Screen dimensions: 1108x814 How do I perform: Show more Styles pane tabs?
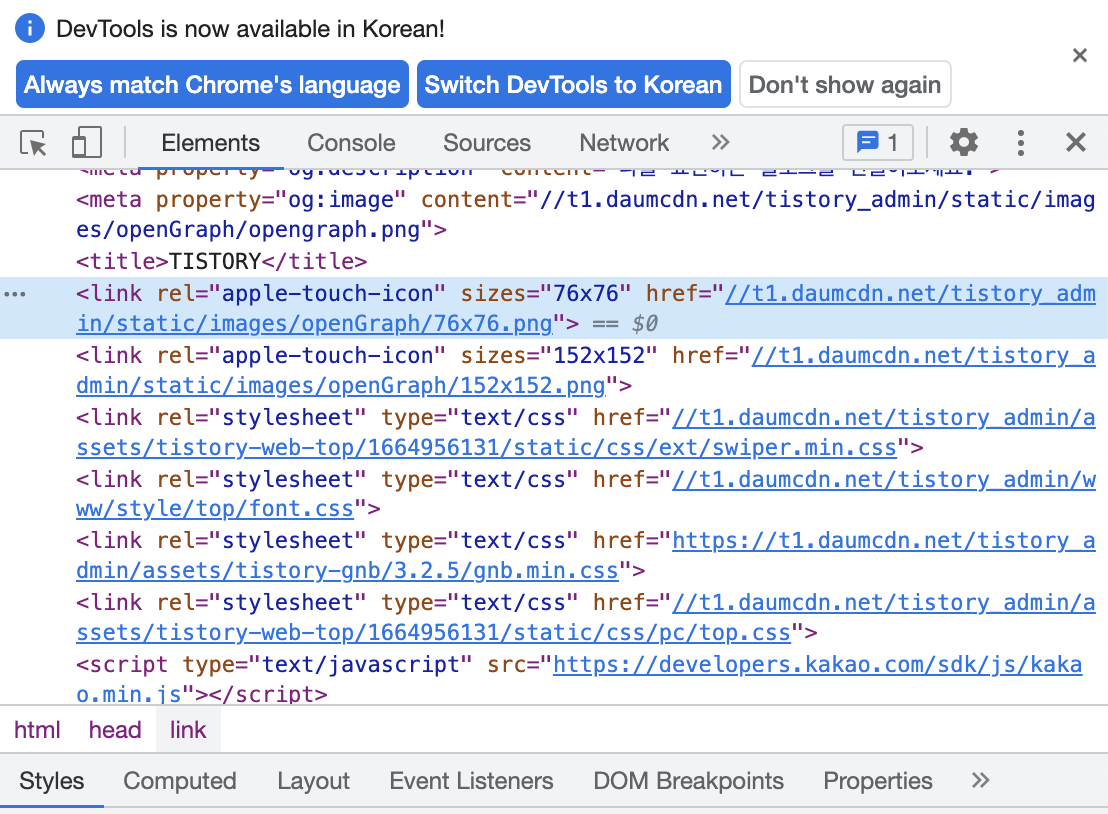point(980,781)
